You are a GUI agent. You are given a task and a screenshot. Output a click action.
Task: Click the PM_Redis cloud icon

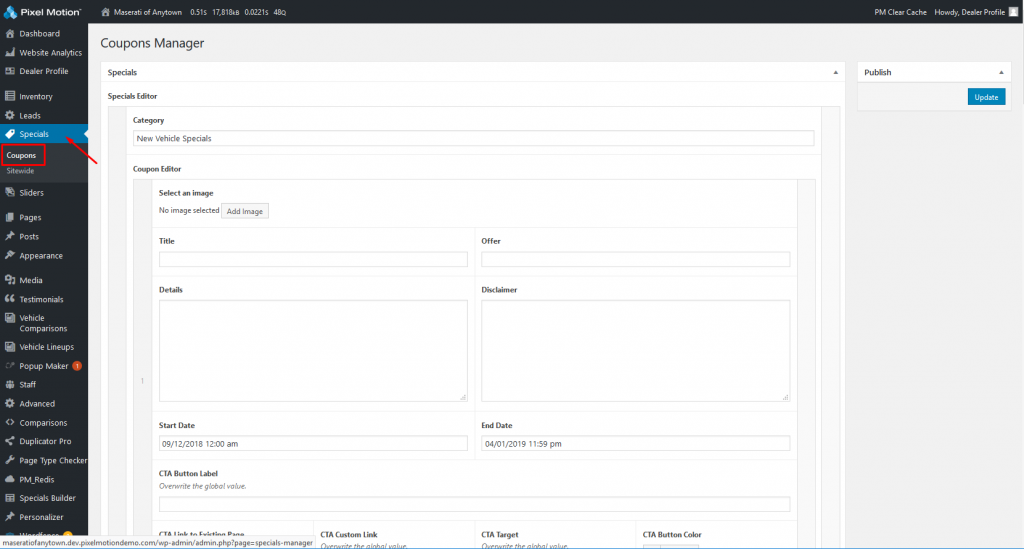pos(10,479)
